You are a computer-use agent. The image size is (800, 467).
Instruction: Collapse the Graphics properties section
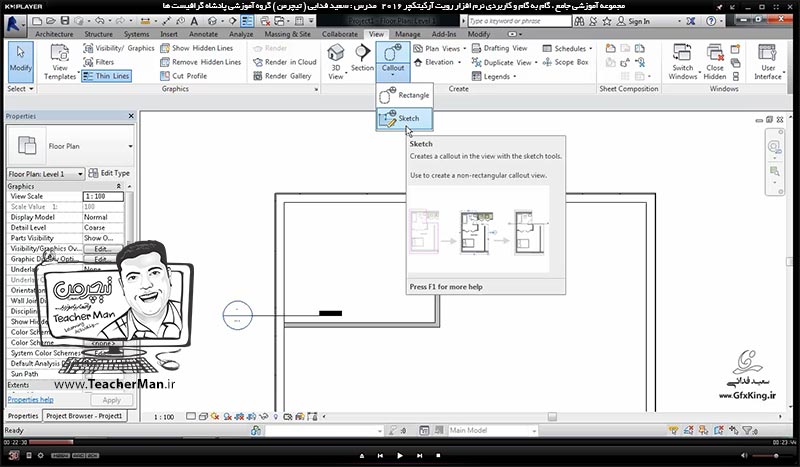pyautogui.click(x=119, y=186)
